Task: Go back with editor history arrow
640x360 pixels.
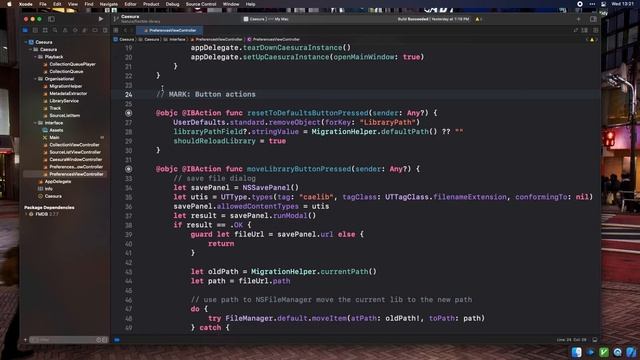Action: [125, 30]
